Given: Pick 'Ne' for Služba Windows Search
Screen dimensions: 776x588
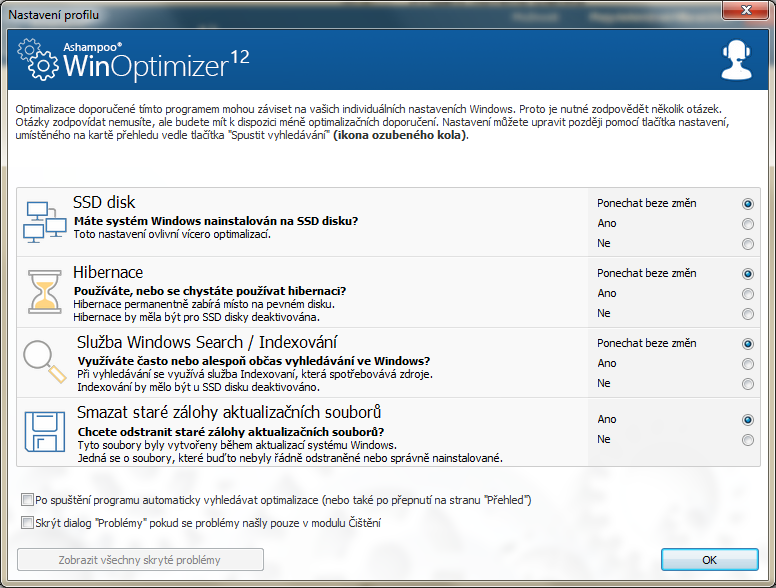Looking at the screenshot, I should [x=747, y=384].
